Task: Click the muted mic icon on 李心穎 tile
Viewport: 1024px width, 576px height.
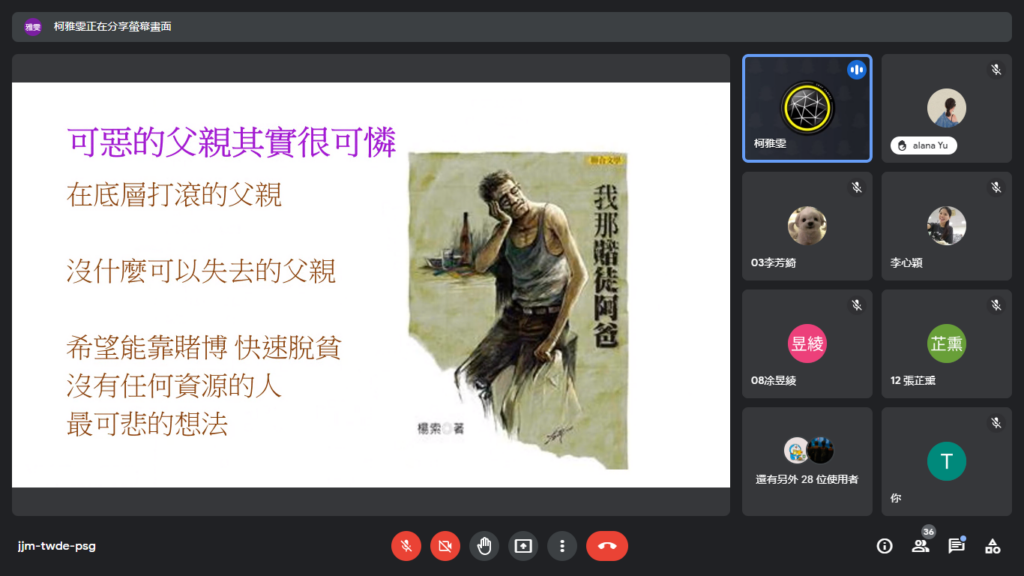Action: (996, 187)
